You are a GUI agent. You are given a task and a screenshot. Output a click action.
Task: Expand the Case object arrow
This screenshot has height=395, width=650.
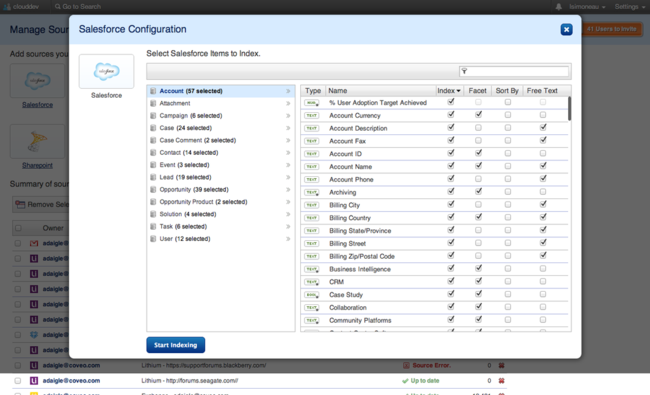[x=288, y=128]
